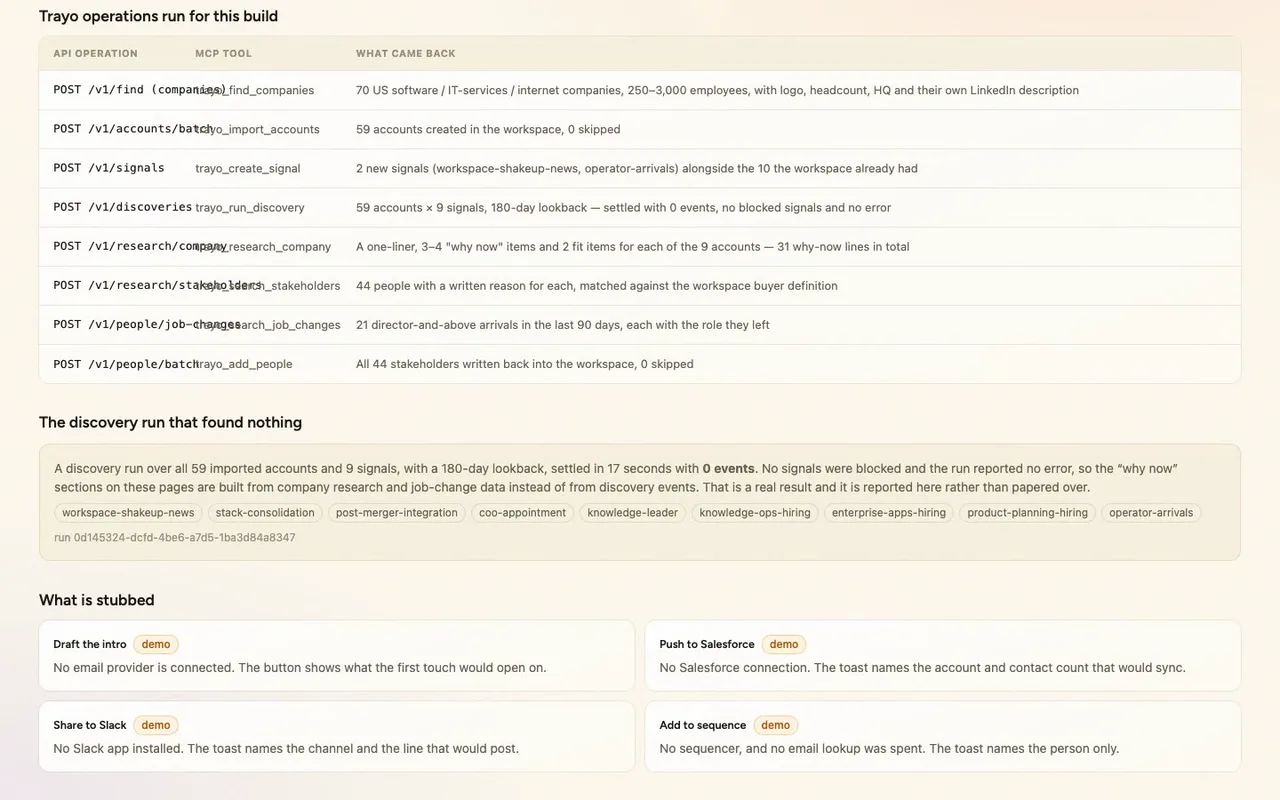
Task: Click 'Trayo operations run for this build' heading
Action: point(159,16)
